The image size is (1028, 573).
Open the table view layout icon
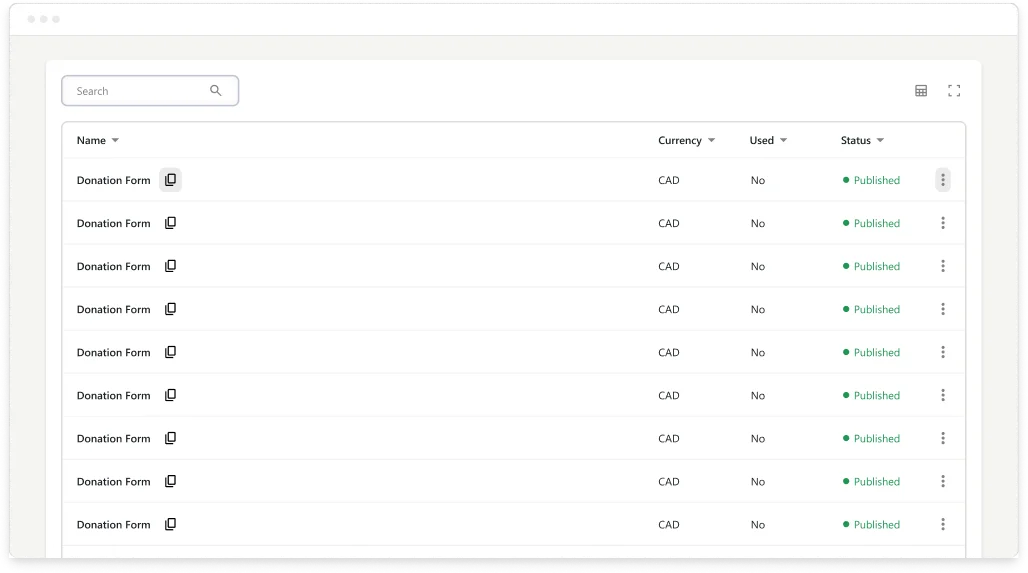click(921, 91)
